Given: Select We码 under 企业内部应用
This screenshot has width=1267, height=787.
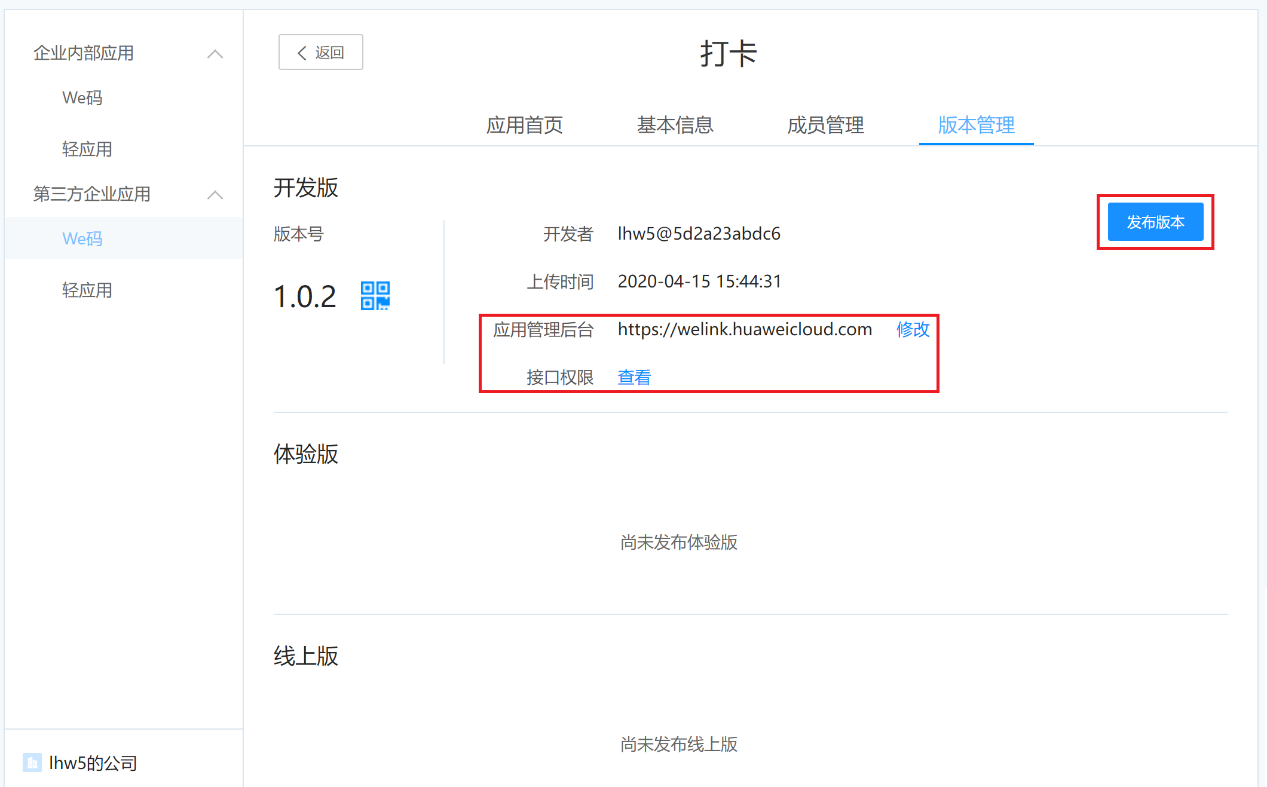Looking at the screenshot, I should [82, 98].
